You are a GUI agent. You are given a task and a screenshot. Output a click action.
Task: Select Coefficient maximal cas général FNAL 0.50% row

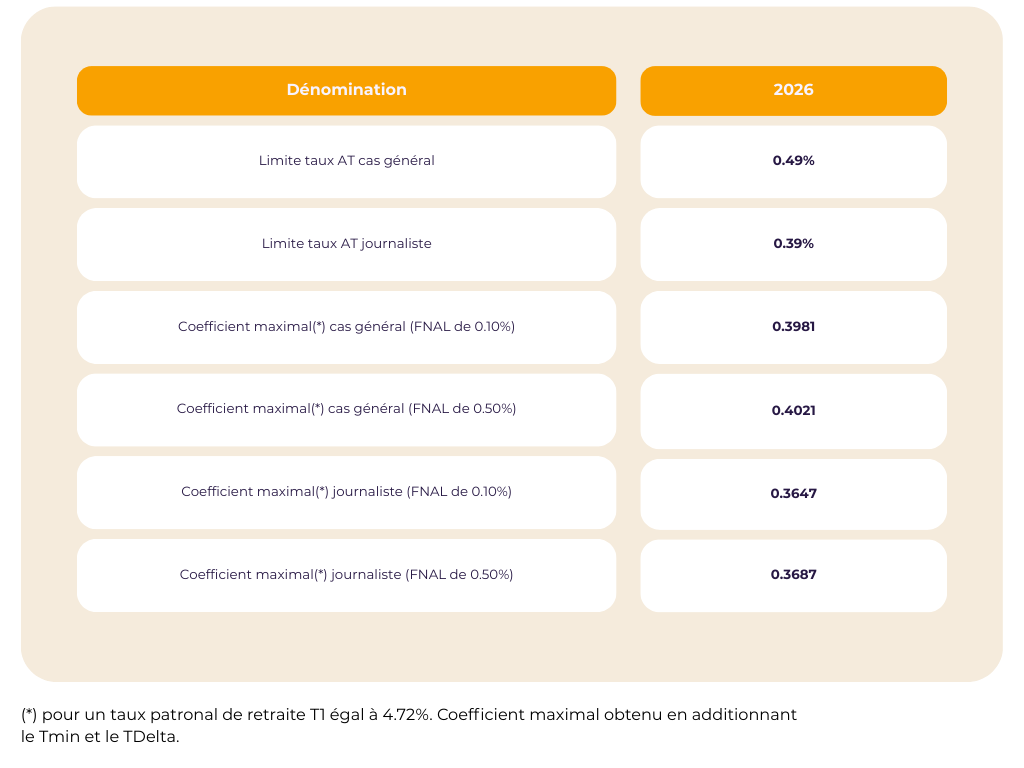pyautogui.click(x=346, y=409)
